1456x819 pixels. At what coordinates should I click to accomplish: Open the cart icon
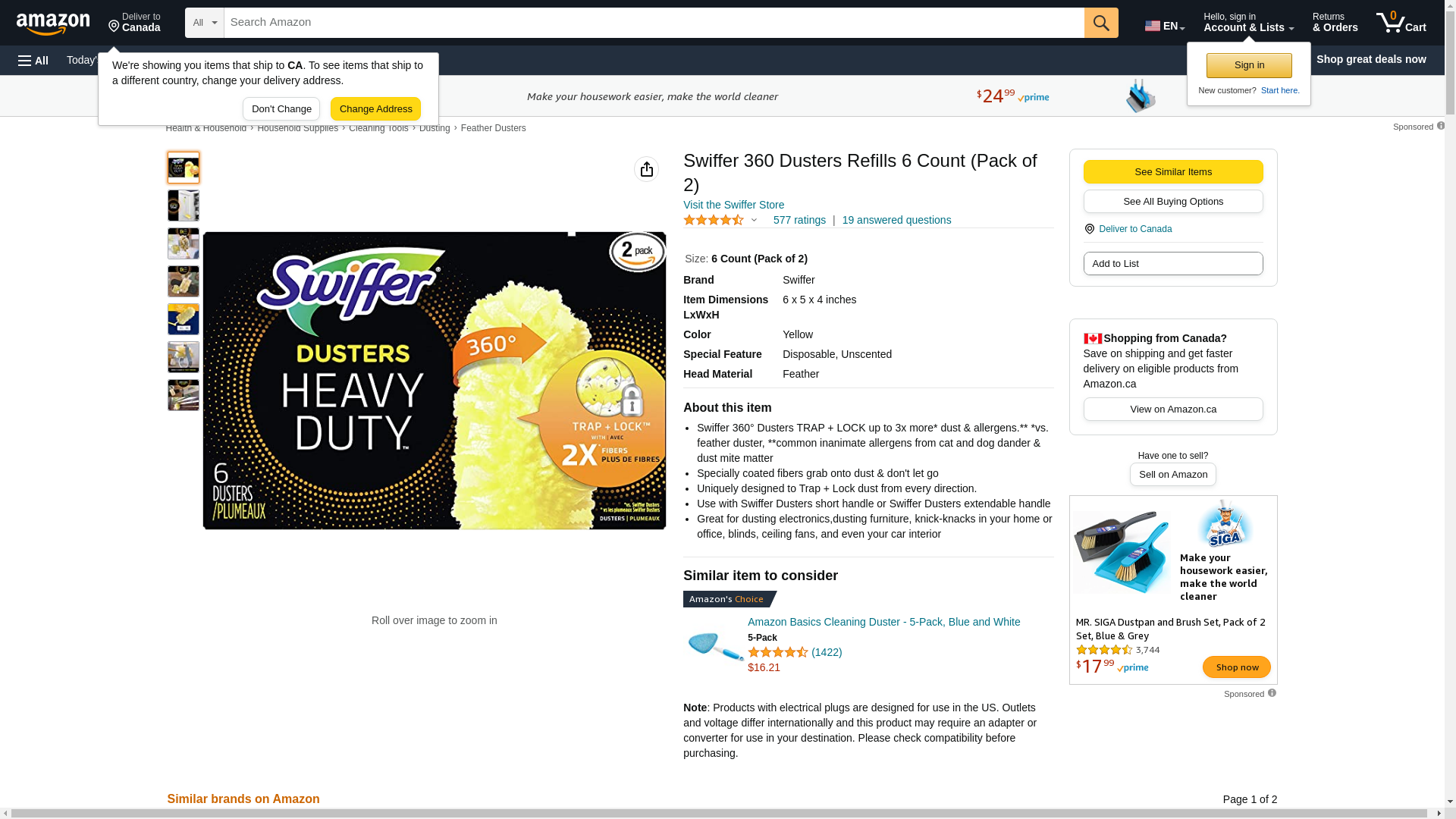coord(1401,23)
